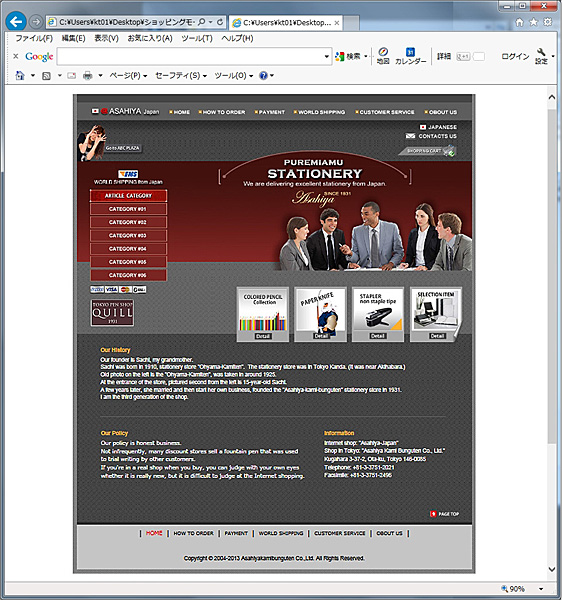Click CUSTOMER SERVICE in top navigation
Image resolution: width=562 pixels, height=600 pixels.
(x=385, y=112)
